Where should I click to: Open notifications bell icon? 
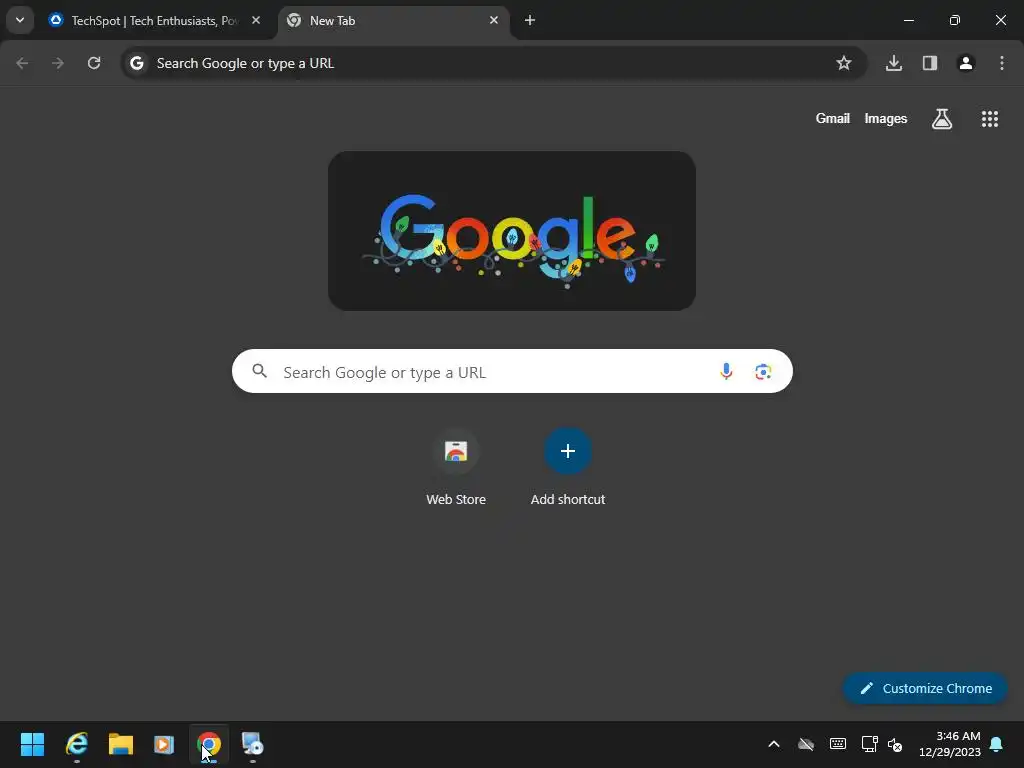tap(996, 744)
